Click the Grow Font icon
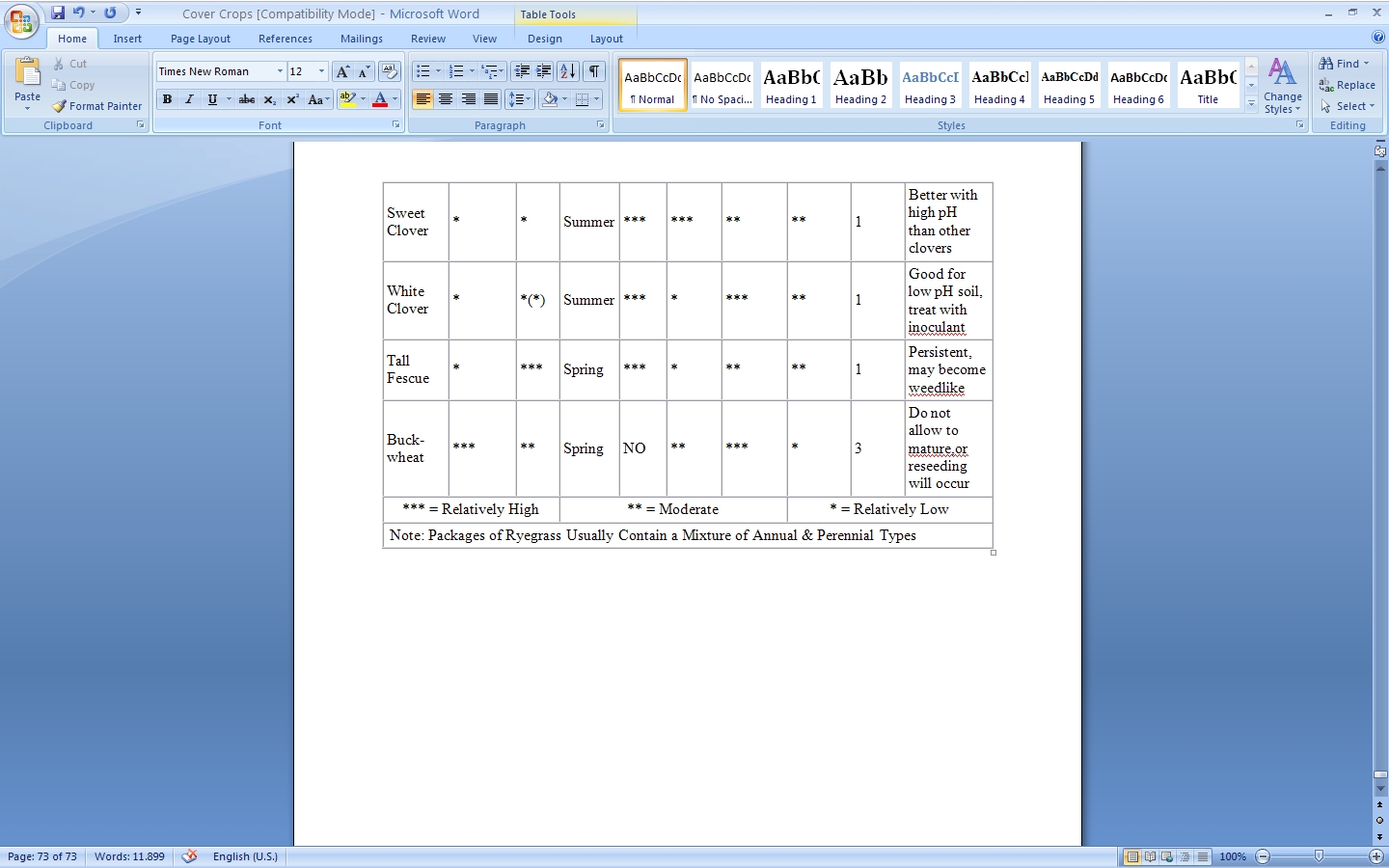This screenshot has width=1389, height=868. (342, 71)
